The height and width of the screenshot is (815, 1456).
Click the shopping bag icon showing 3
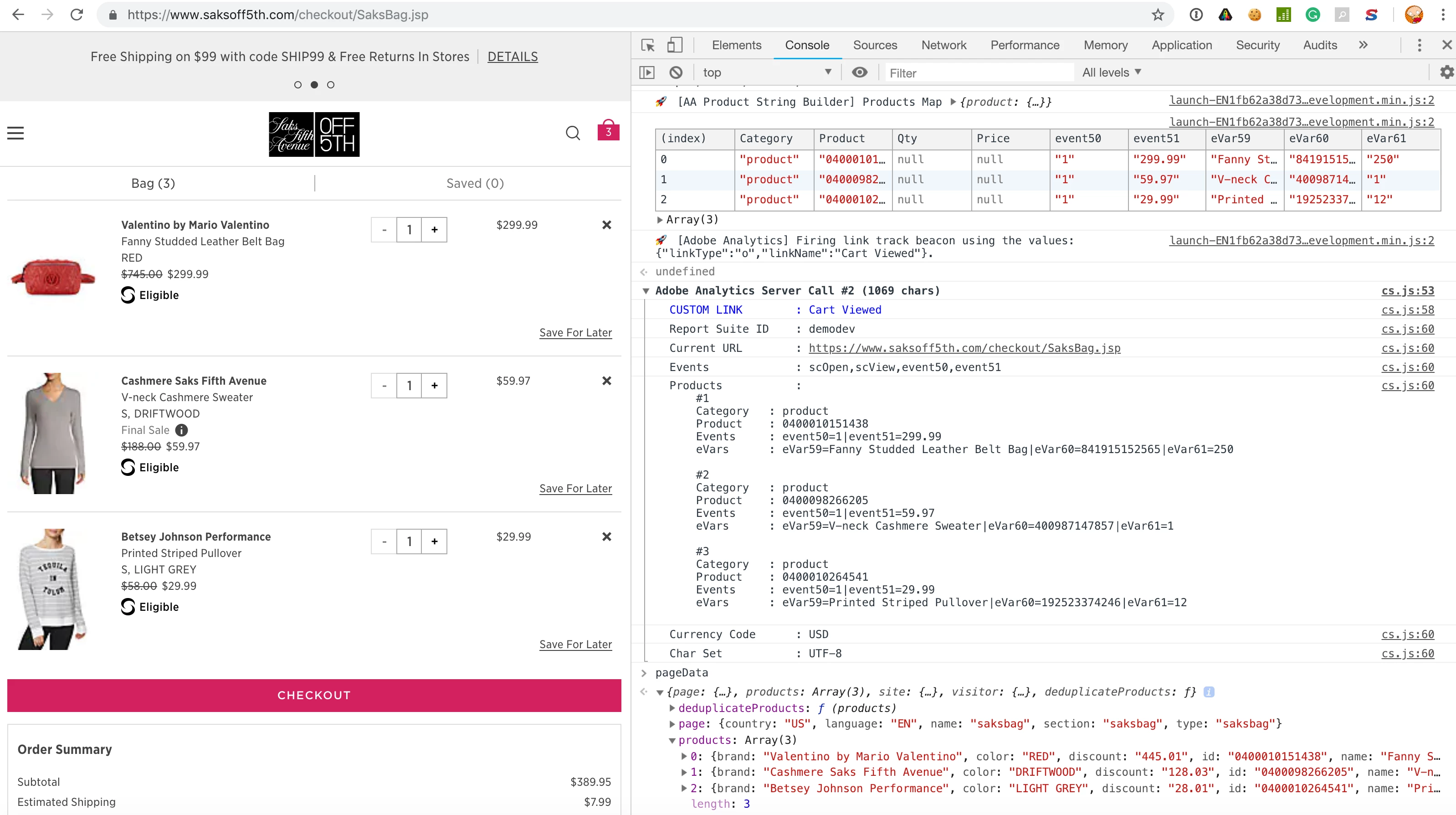(608, 131)
